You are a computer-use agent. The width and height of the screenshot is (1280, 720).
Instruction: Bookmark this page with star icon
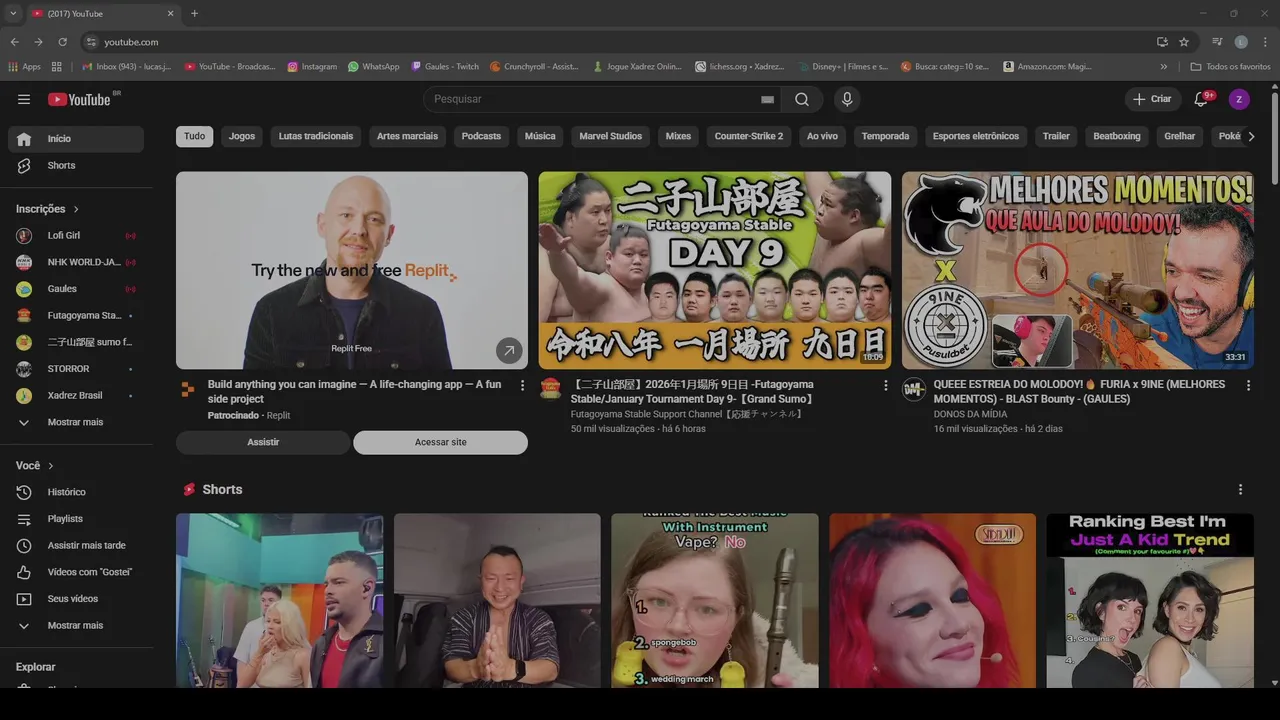coord(1184,42)
